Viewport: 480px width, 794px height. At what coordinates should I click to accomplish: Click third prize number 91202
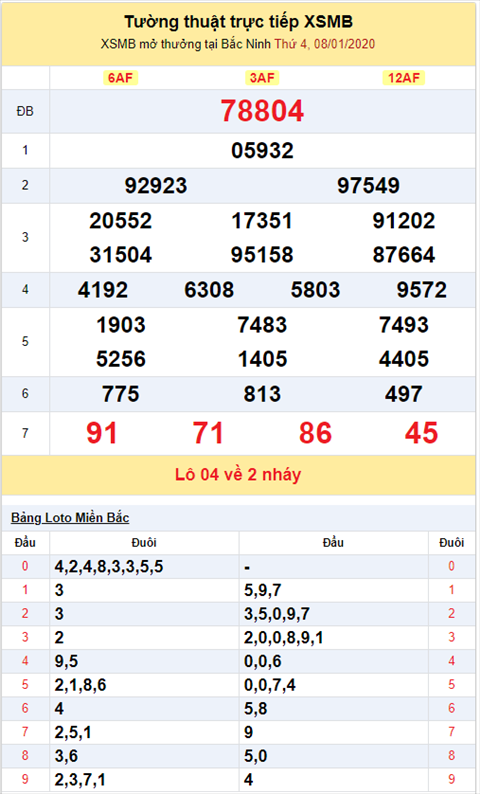(404, 221)
